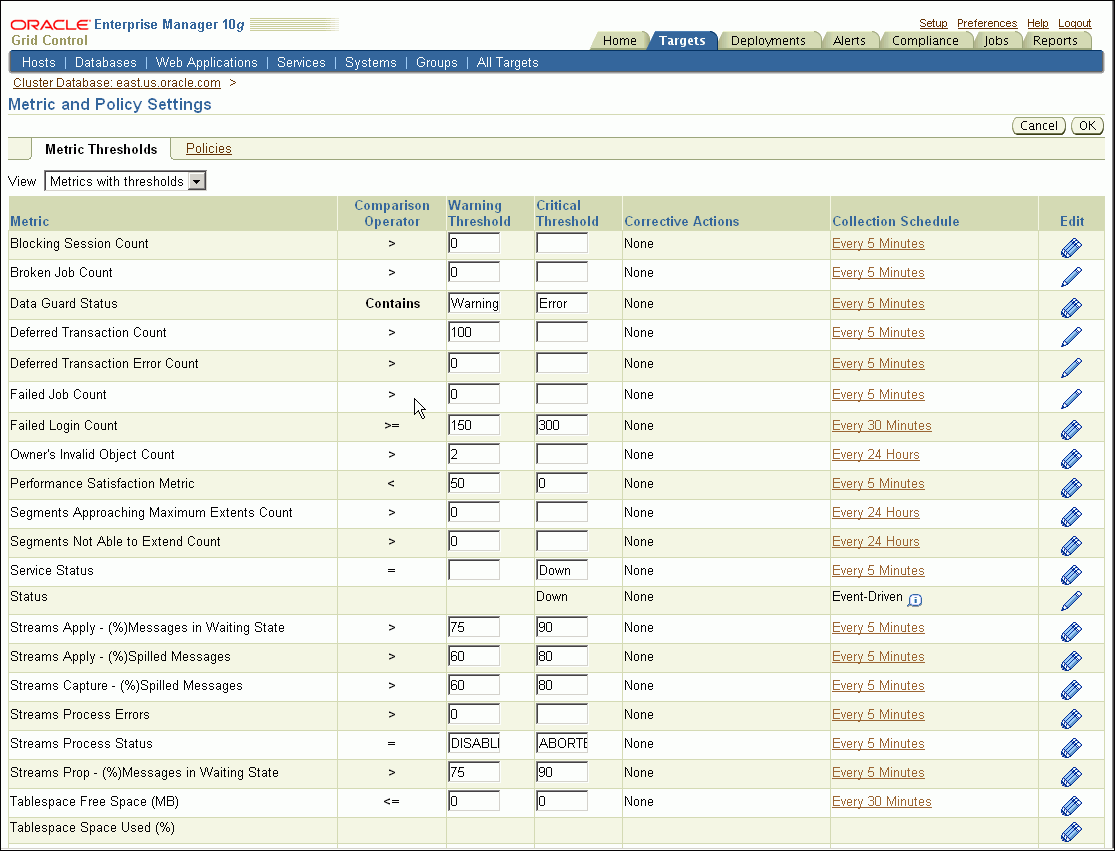
Task: Edit Tablespace Space Used (%) metric
Action: 1071,832
